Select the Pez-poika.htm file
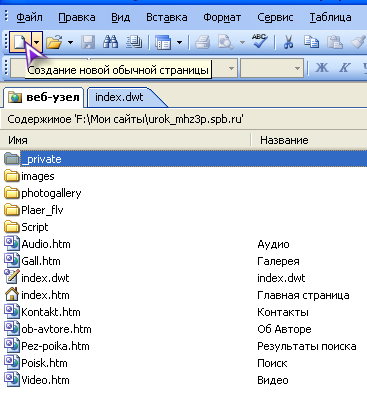Viewport: 367px width, 399px height. pyautogui.click(x=55, y=346)
